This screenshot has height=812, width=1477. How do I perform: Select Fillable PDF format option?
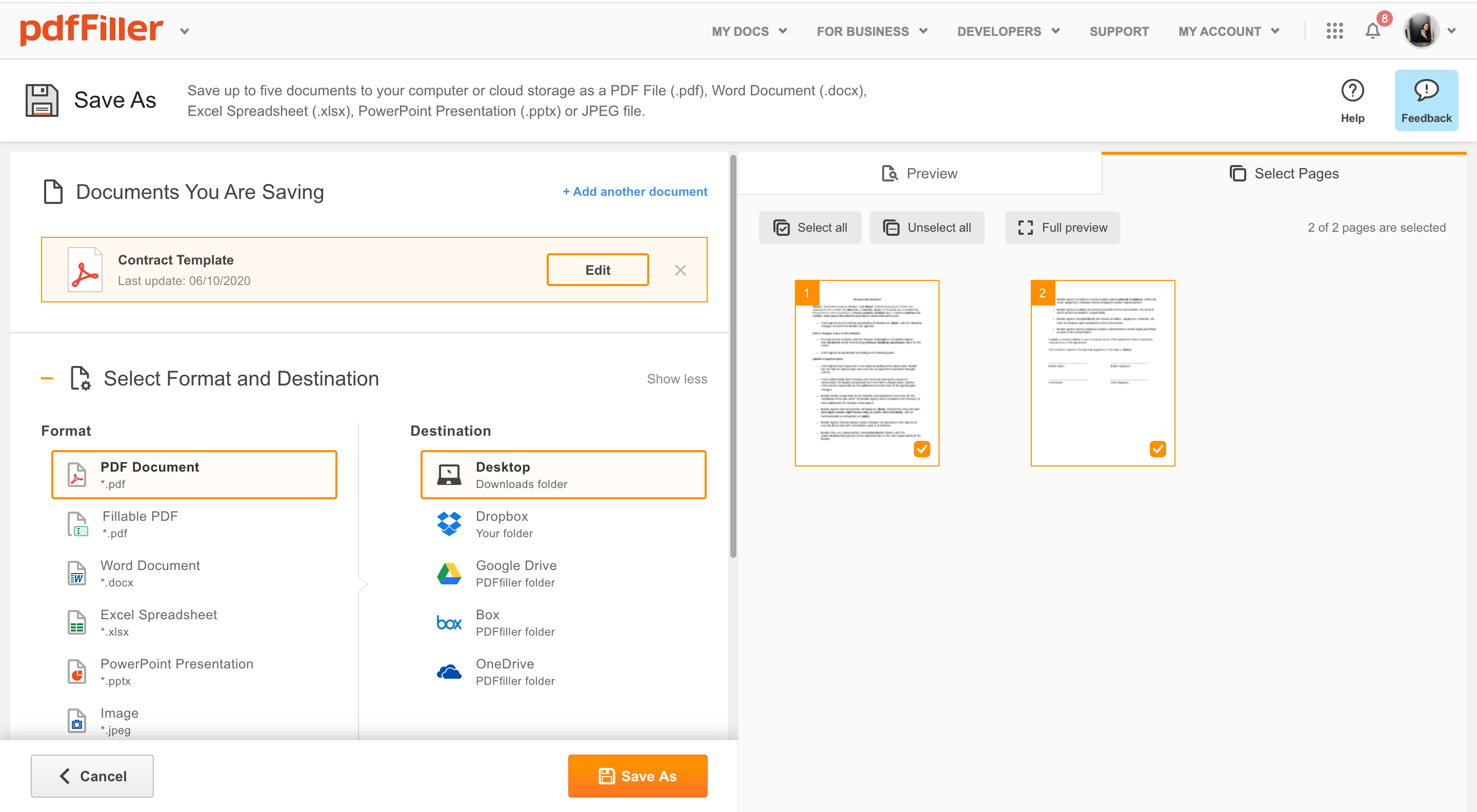[x=194, y=524]
